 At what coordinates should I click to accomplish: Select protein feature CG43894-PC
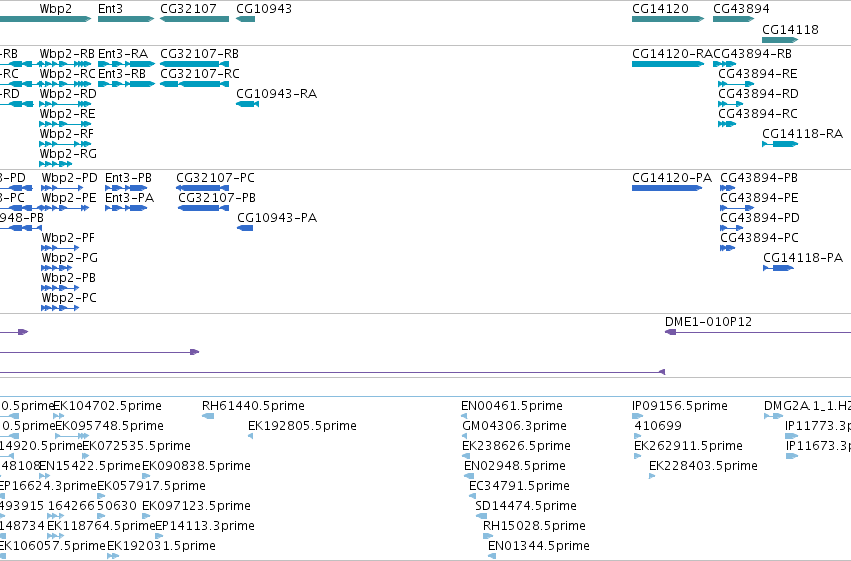pyautogui.click(x=728, y=248)
